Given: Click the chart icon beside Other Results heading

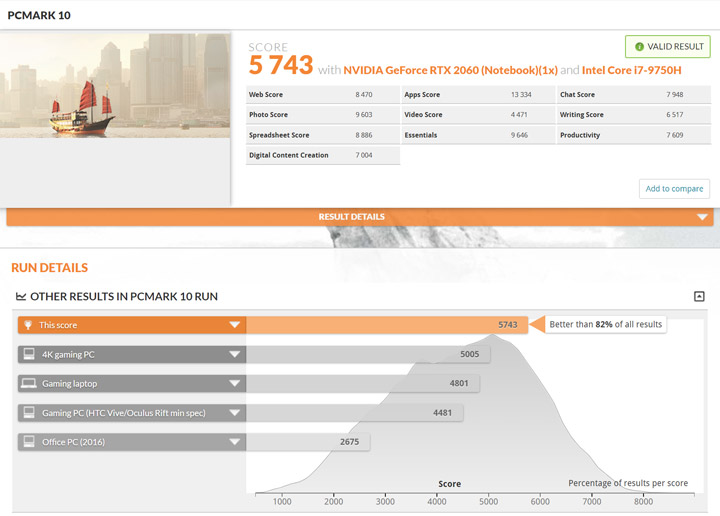Looking at the screenshot, I should click(x=21, y=297).
